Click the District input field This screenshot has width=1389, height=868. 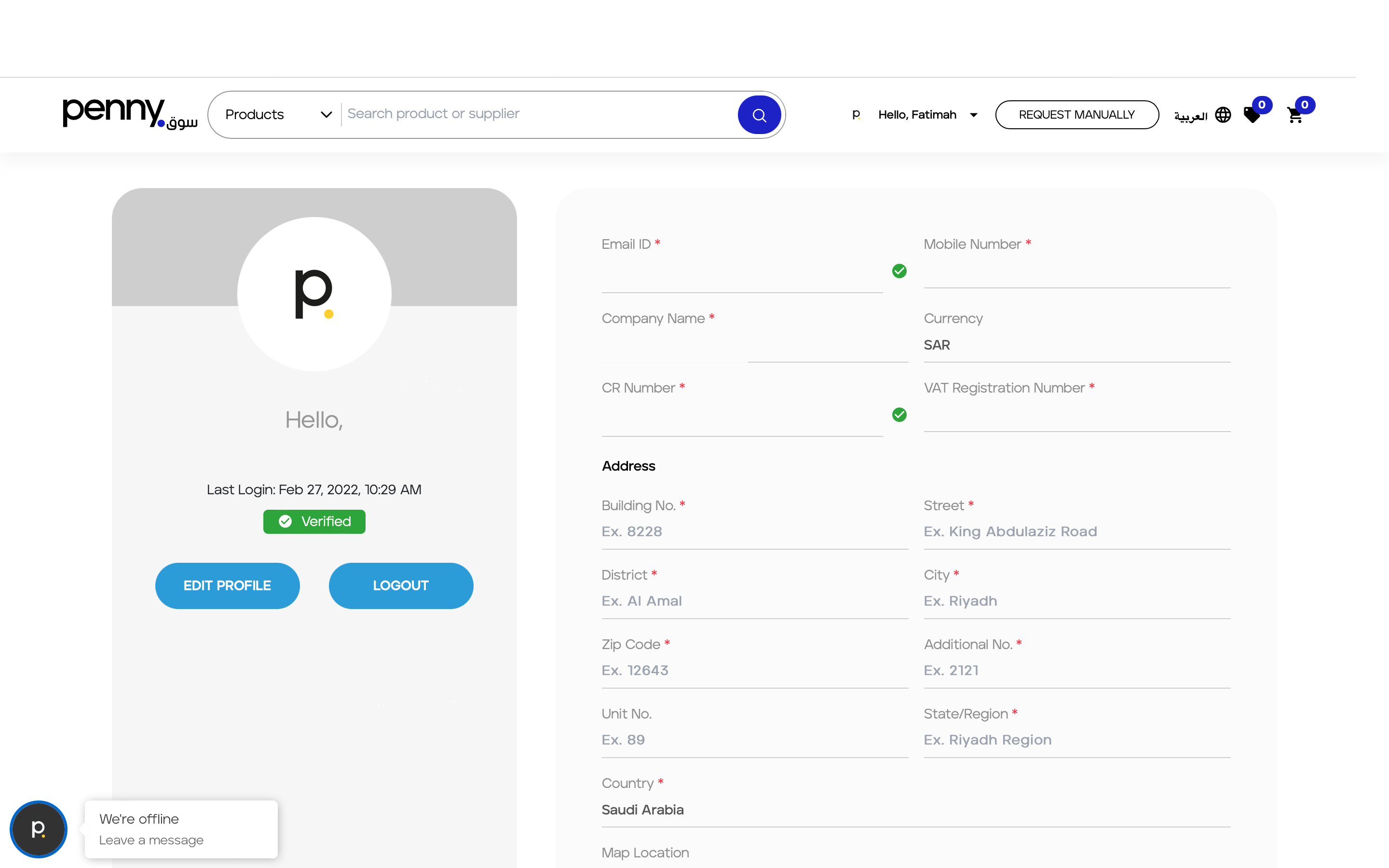(755, 602)
